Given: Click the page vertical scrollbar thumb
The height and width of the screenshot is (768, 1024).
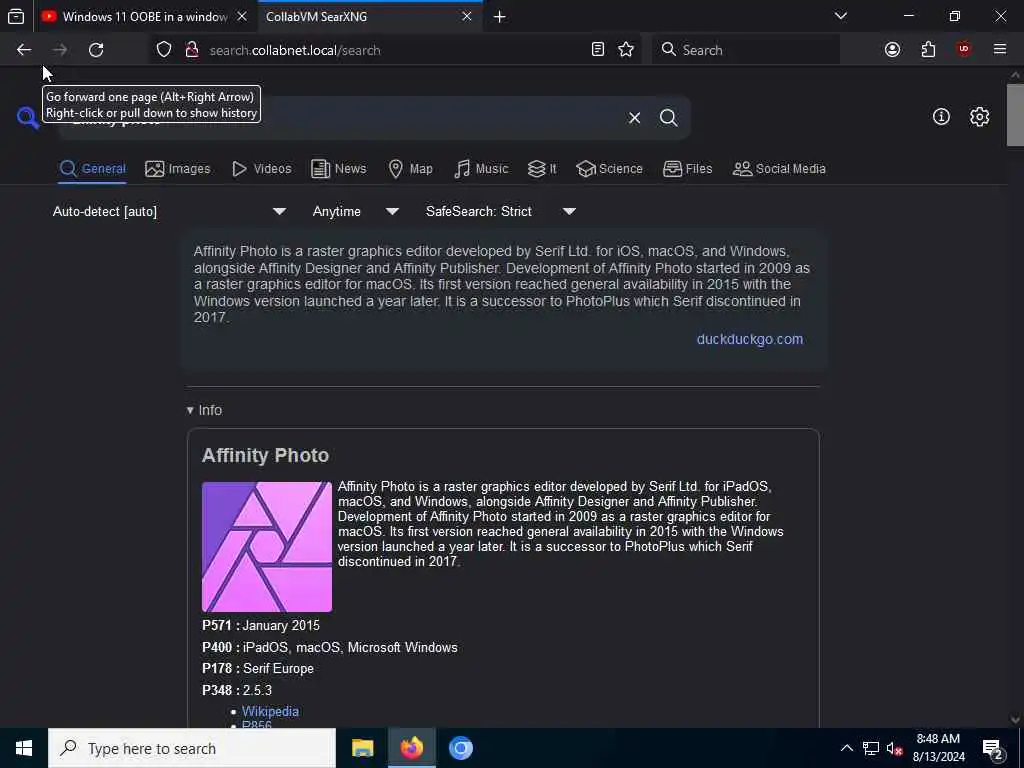Looking at the screenshot, I should pos(1015,115).
